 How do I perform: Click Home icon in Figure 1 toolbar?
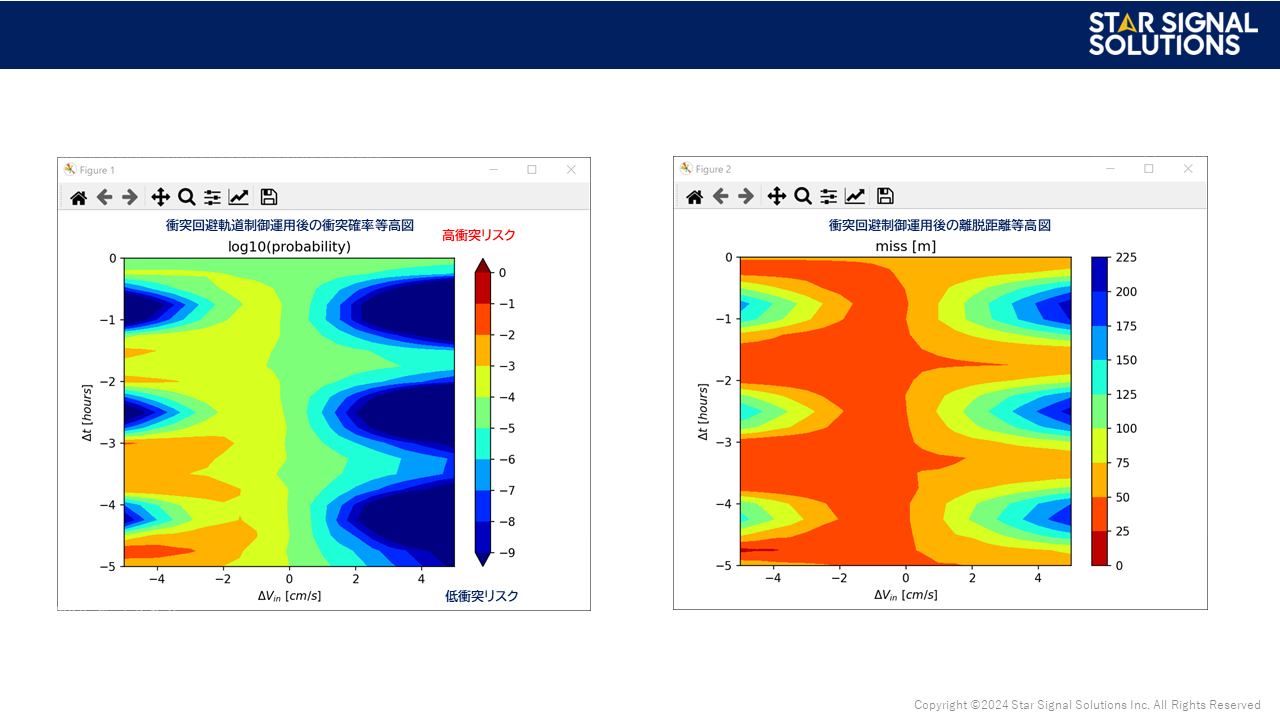click(x=78, y=197)
